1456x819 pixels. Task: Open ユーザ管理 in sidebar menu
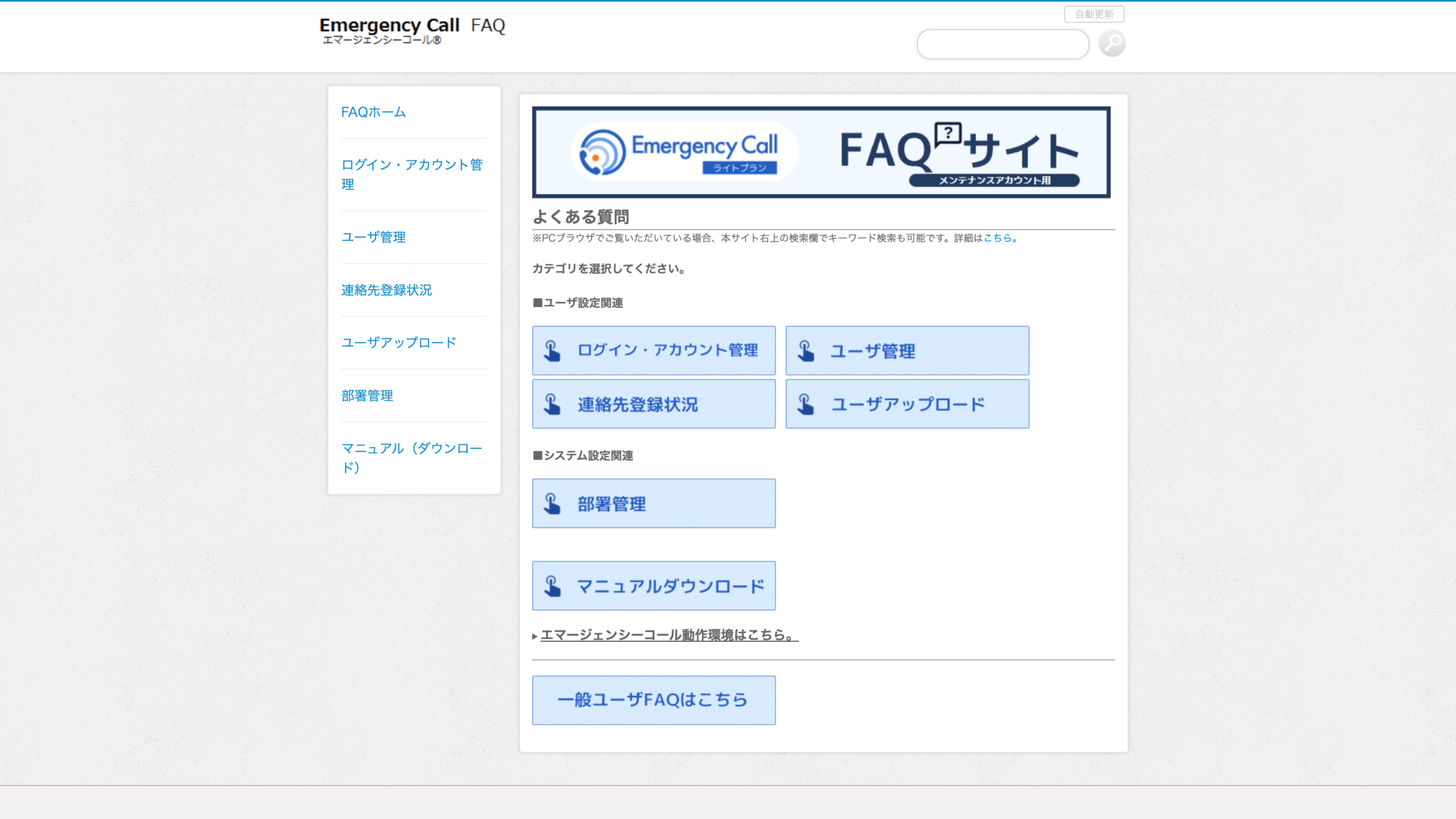tap(373, 237)
